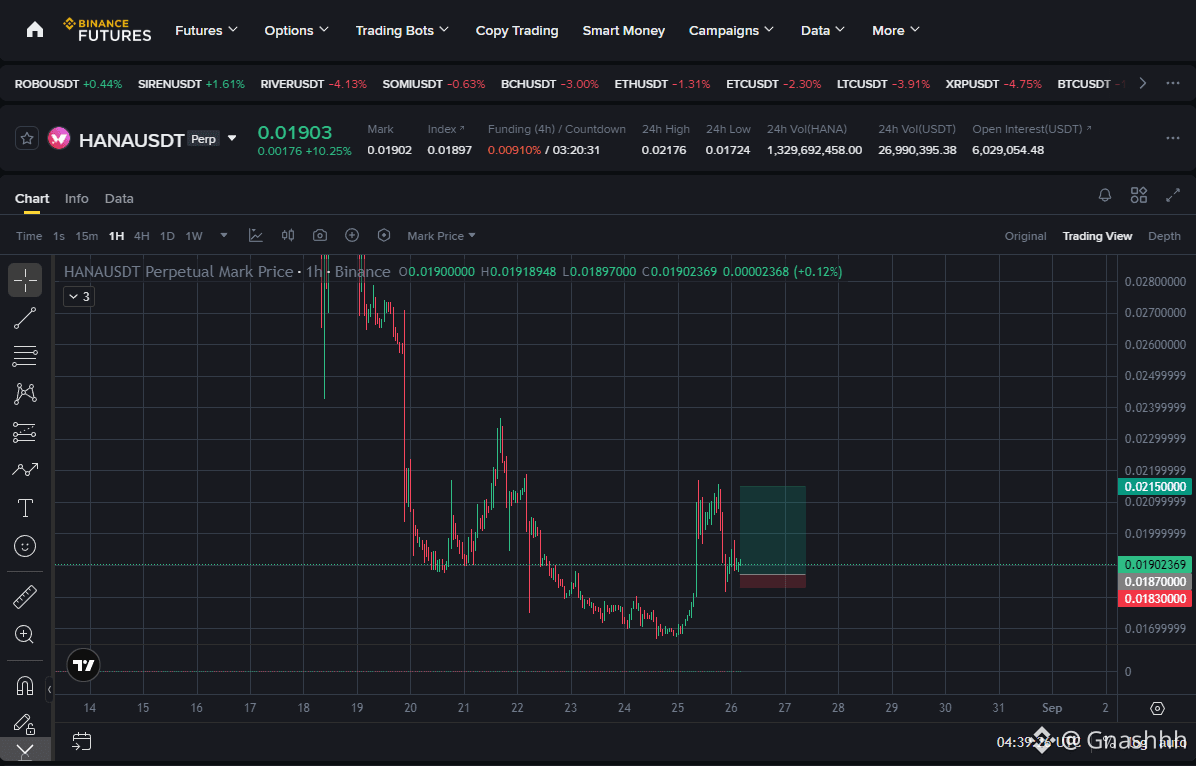Open price alert bell icon

point(1104,195)
